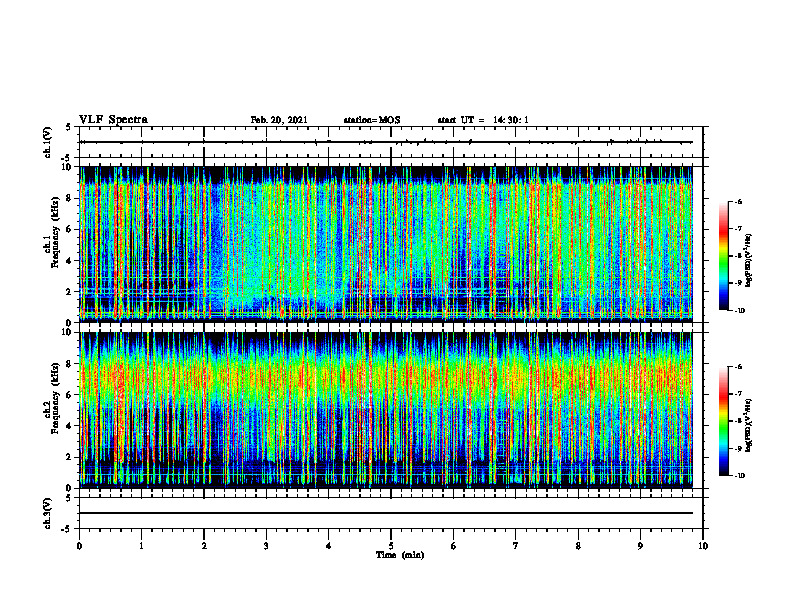This screenshot has height=612, width=792.
Task: Click the time axis tick label 6
Action: pyautogui.click(x=454, y=546)
